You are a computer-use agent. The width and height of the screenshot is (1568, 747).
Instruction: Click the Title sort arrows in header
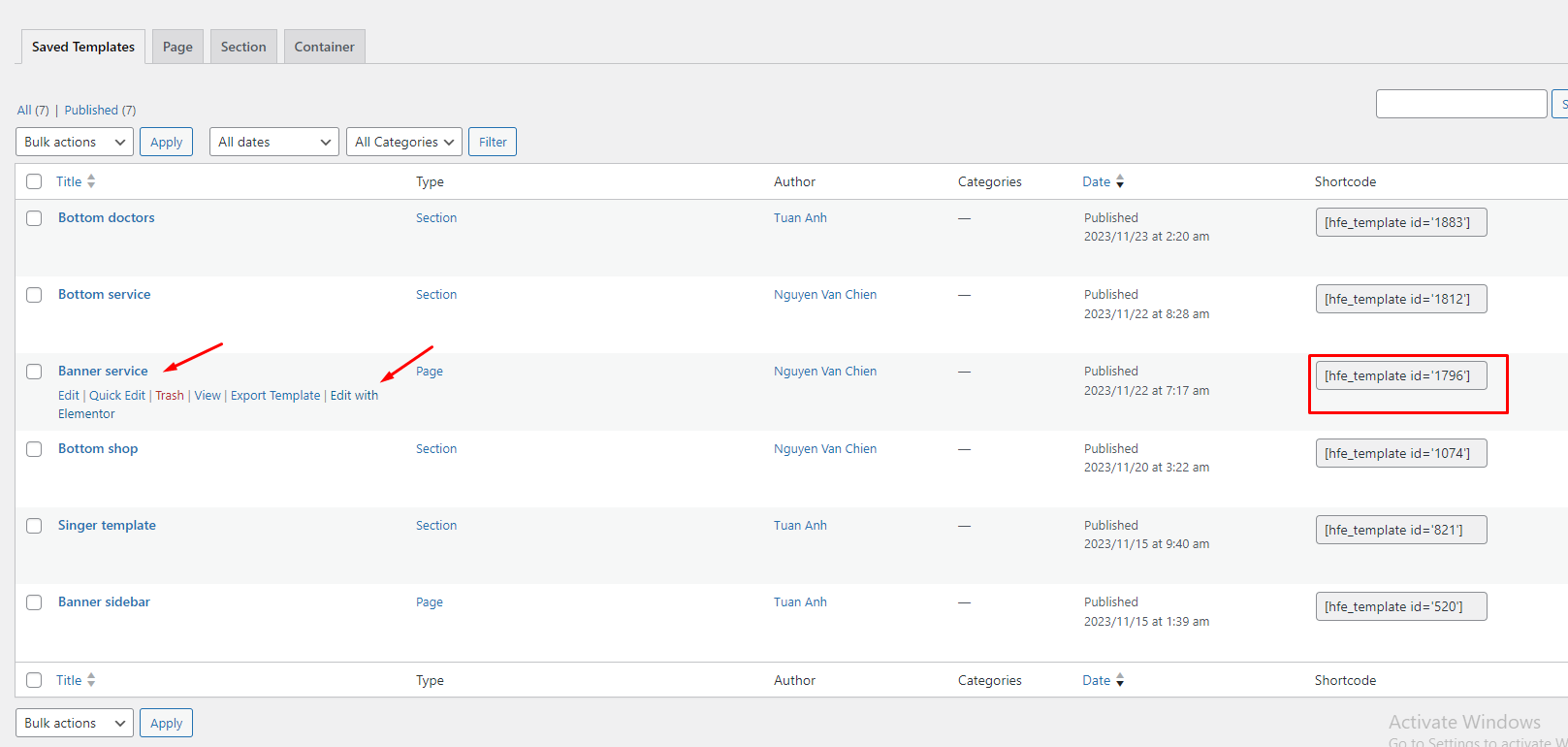(91, 181)
